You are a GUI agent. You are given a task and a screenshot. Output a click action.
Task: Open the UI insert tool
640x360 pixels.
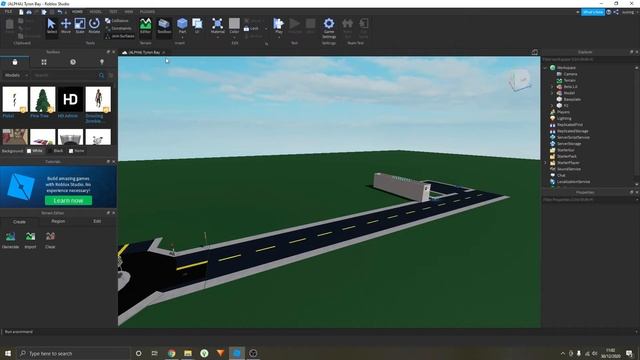coord(198,25)
